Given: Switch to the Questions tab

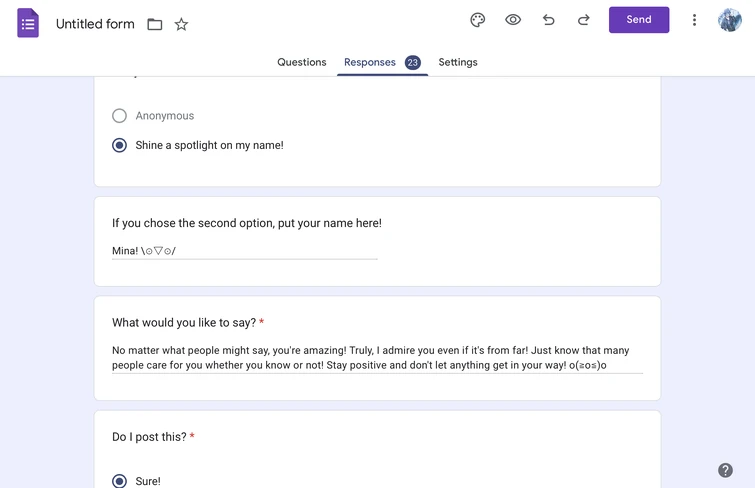Looking at the screenshot, I should 301,62.
